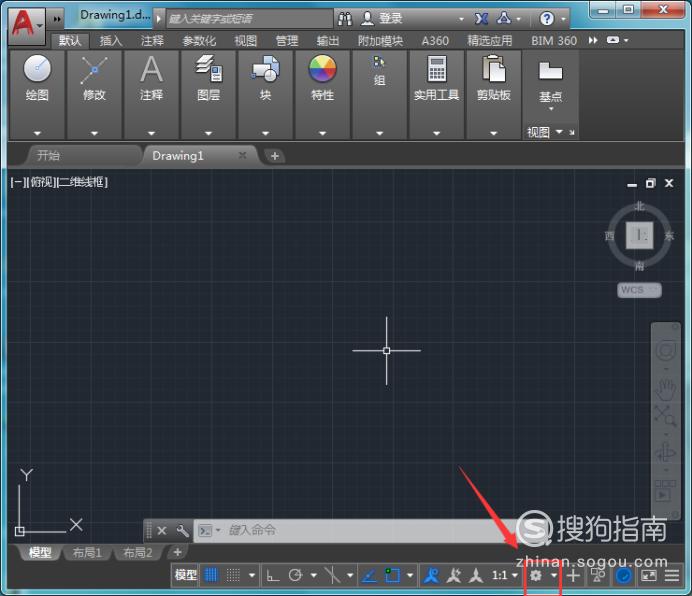Toggle clean screen mode in status bar
This screenshot has height=596, width=692.
point(649,575)
